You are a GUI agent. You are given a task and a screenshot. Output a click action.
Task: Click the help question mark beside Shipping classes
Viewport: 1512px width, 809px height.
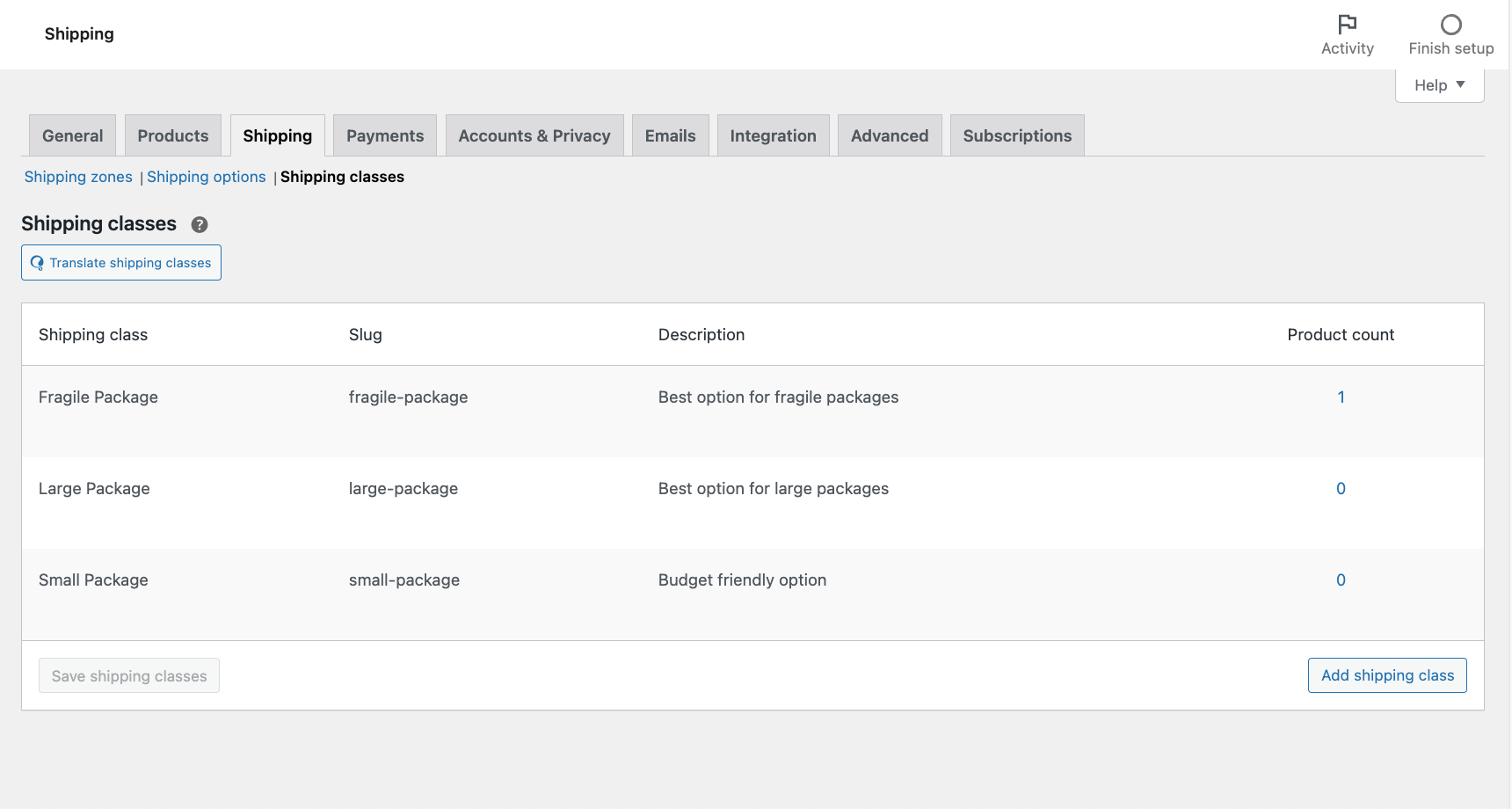tap(200, 224)
